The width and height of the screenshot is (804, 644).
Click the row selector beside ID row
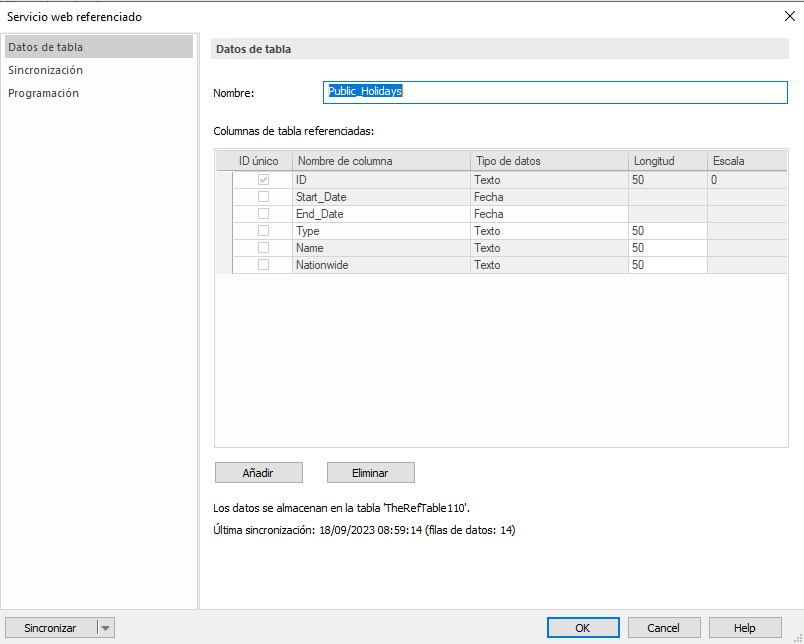(225, 180)
